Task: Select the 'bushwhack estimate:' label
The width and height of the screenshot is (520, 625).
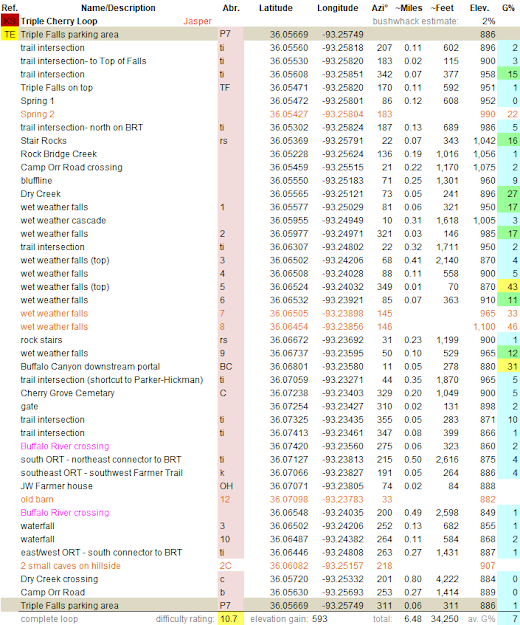Action: (x=415, y=21)
